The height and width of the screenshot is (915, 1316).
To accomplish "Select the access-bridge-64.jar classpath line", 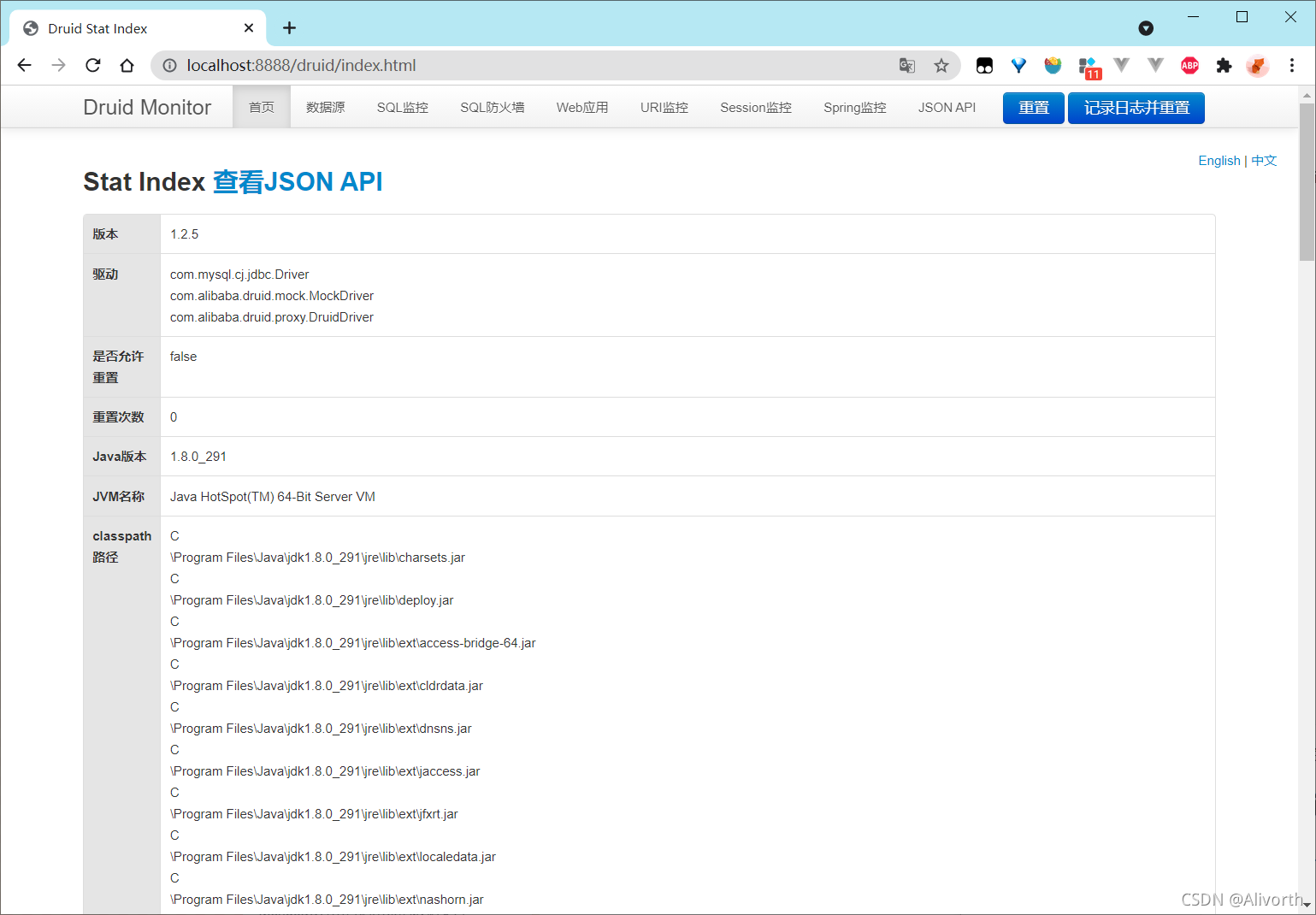I will (353, 642).
